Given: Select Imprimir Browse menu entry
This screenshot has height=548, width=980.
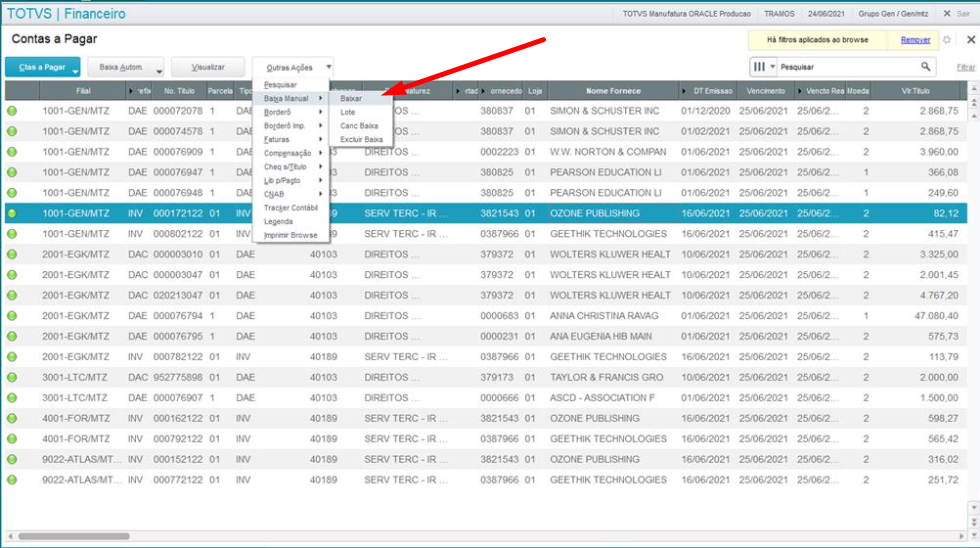Looking at the screenshot, I should [x=291, y=236].
